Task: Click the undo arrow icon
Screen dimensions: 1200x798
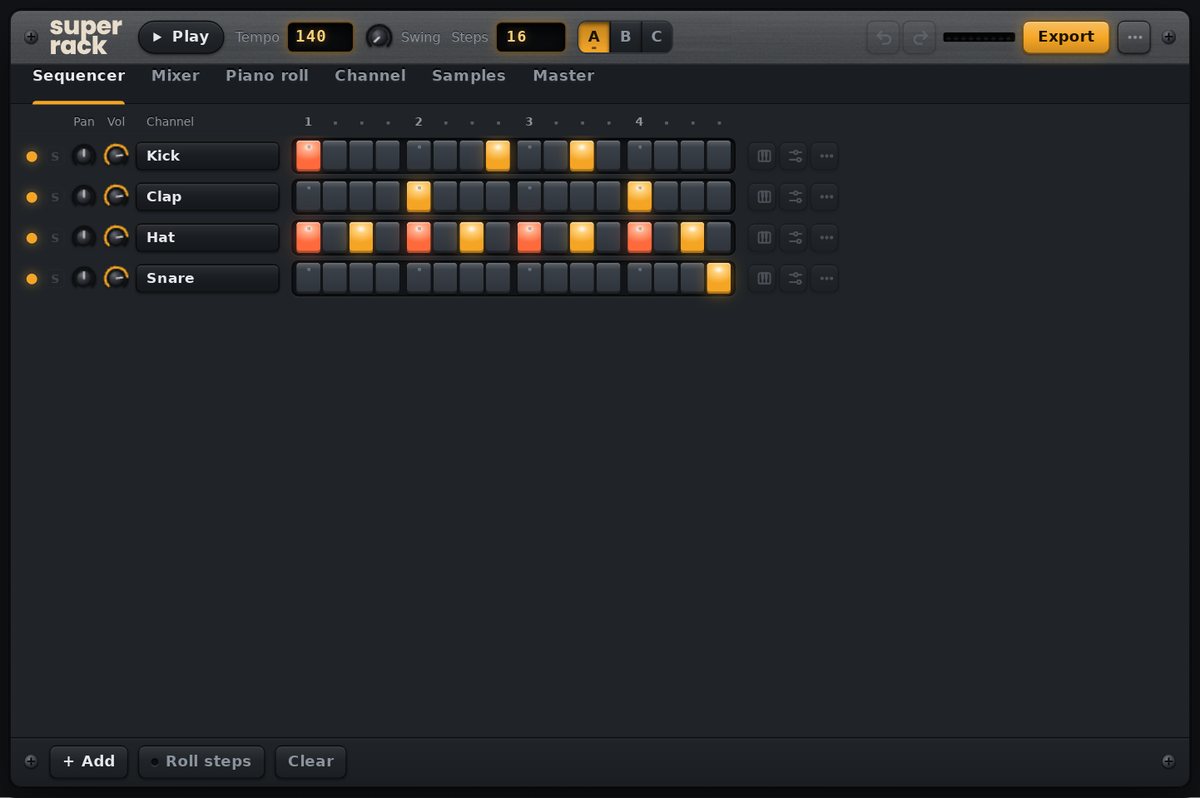Action: pyautogui.click(x=883, y=37)
